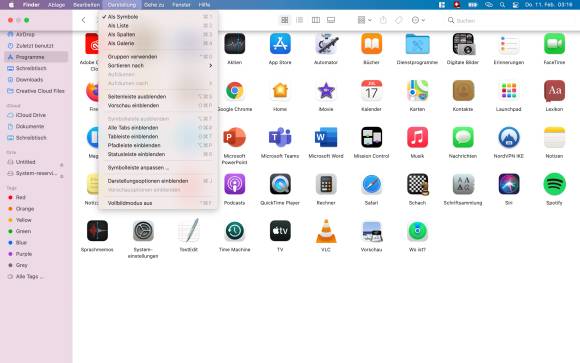Open Downloads in the sidebar
580x363 pixels.
coord(36,80)
